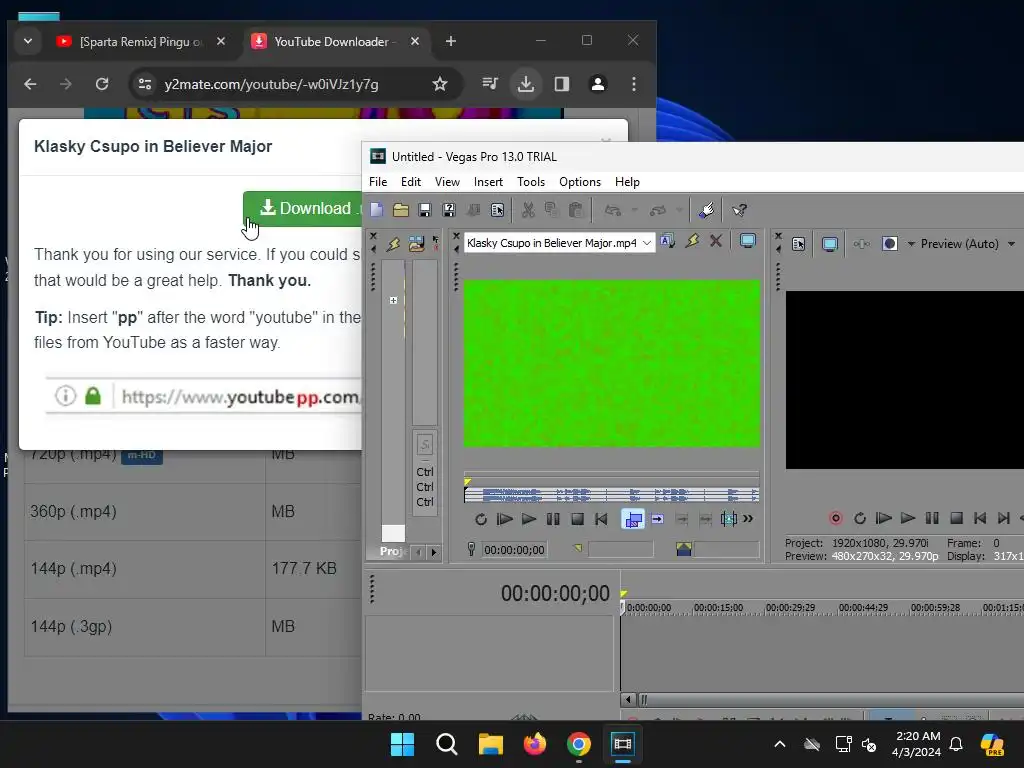
Task: Create a new project in Vegas Pro toolbar
Action: click(377, 210)
